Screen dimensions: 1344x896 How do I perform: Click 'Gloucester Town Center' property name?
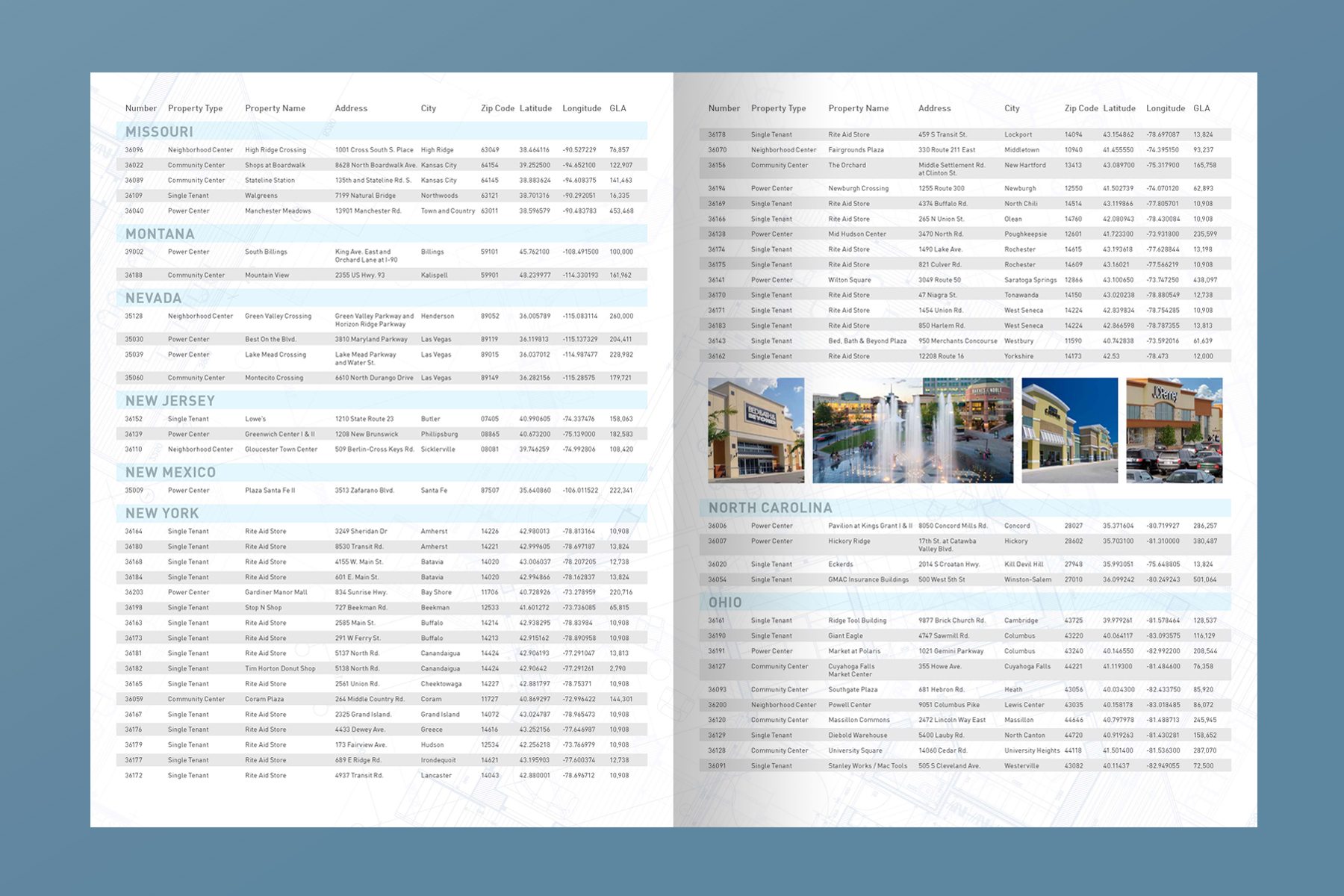[281, 449]
